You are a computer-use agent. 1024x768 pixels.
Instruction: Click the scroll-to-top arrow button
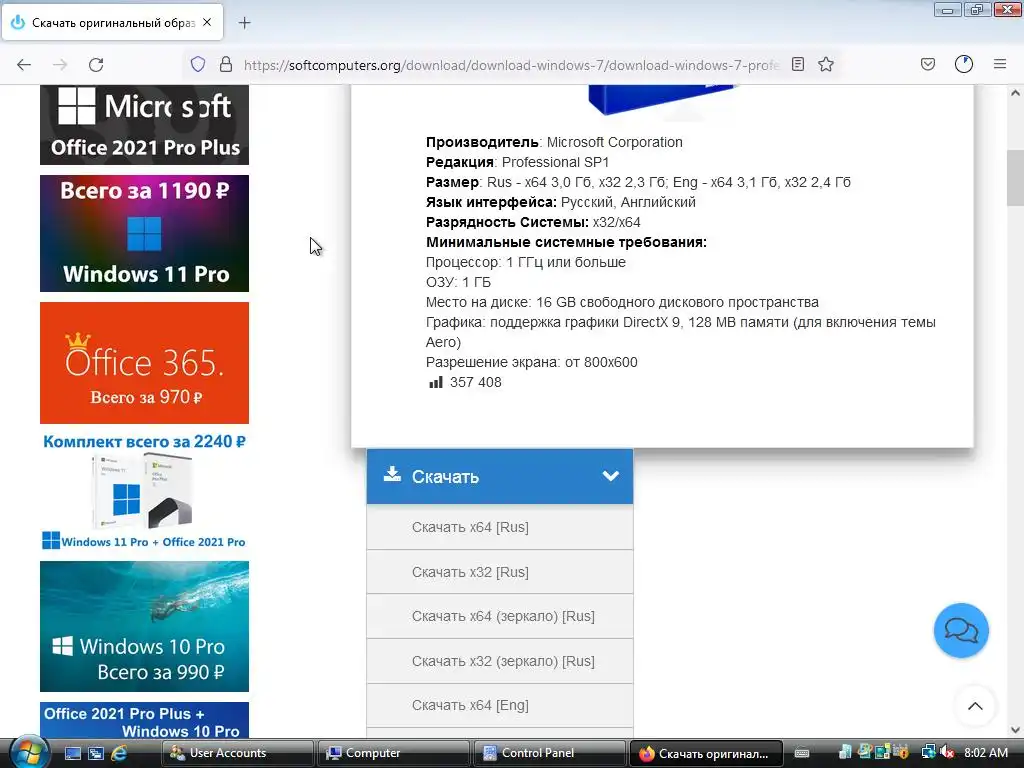pos(975,706)
